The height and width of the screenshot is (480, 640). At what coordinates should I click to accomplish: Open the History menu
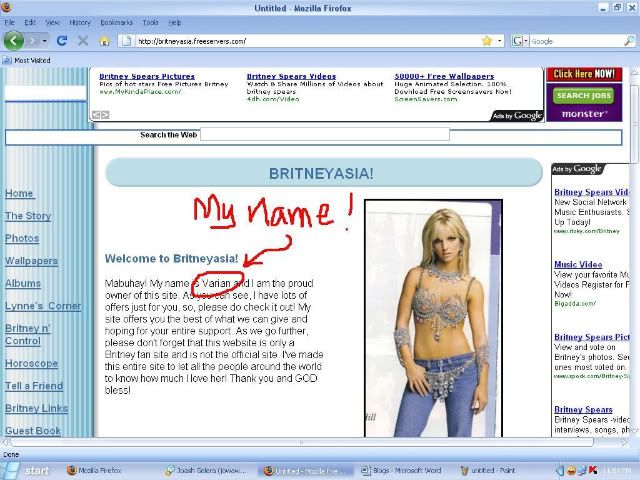click(x=80, y=22)
